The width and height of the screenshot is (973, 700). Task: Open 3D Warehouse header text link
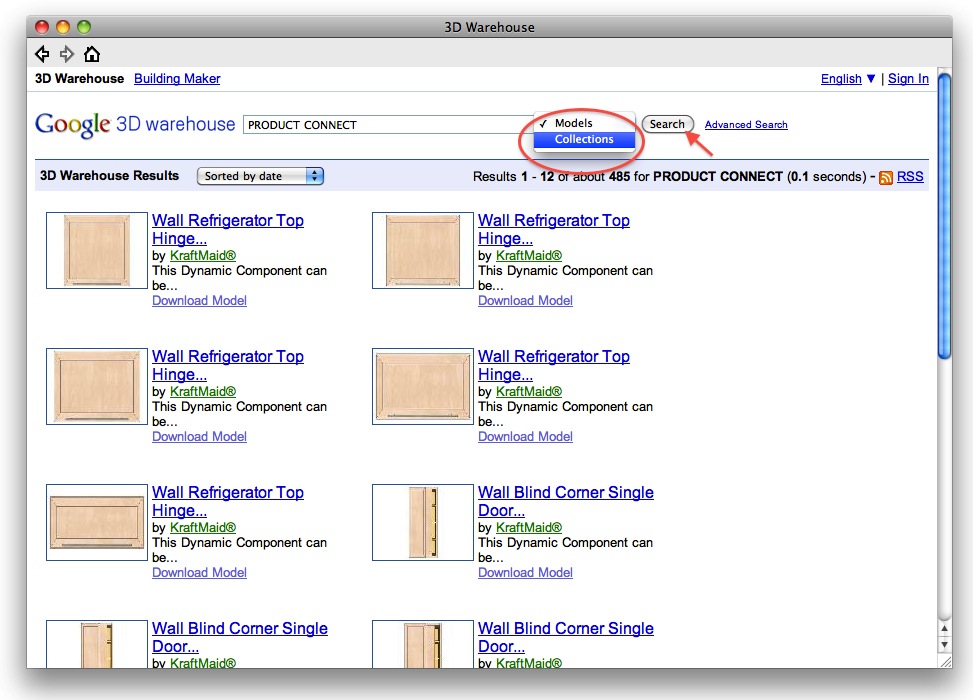tap(79, 79)
